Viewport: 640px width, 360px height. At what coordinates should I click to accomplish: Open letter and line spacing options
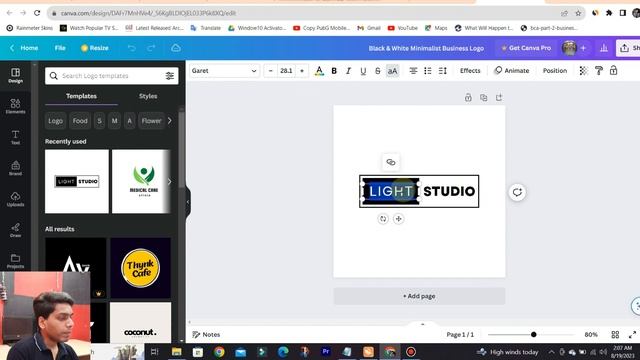(442, 71)
